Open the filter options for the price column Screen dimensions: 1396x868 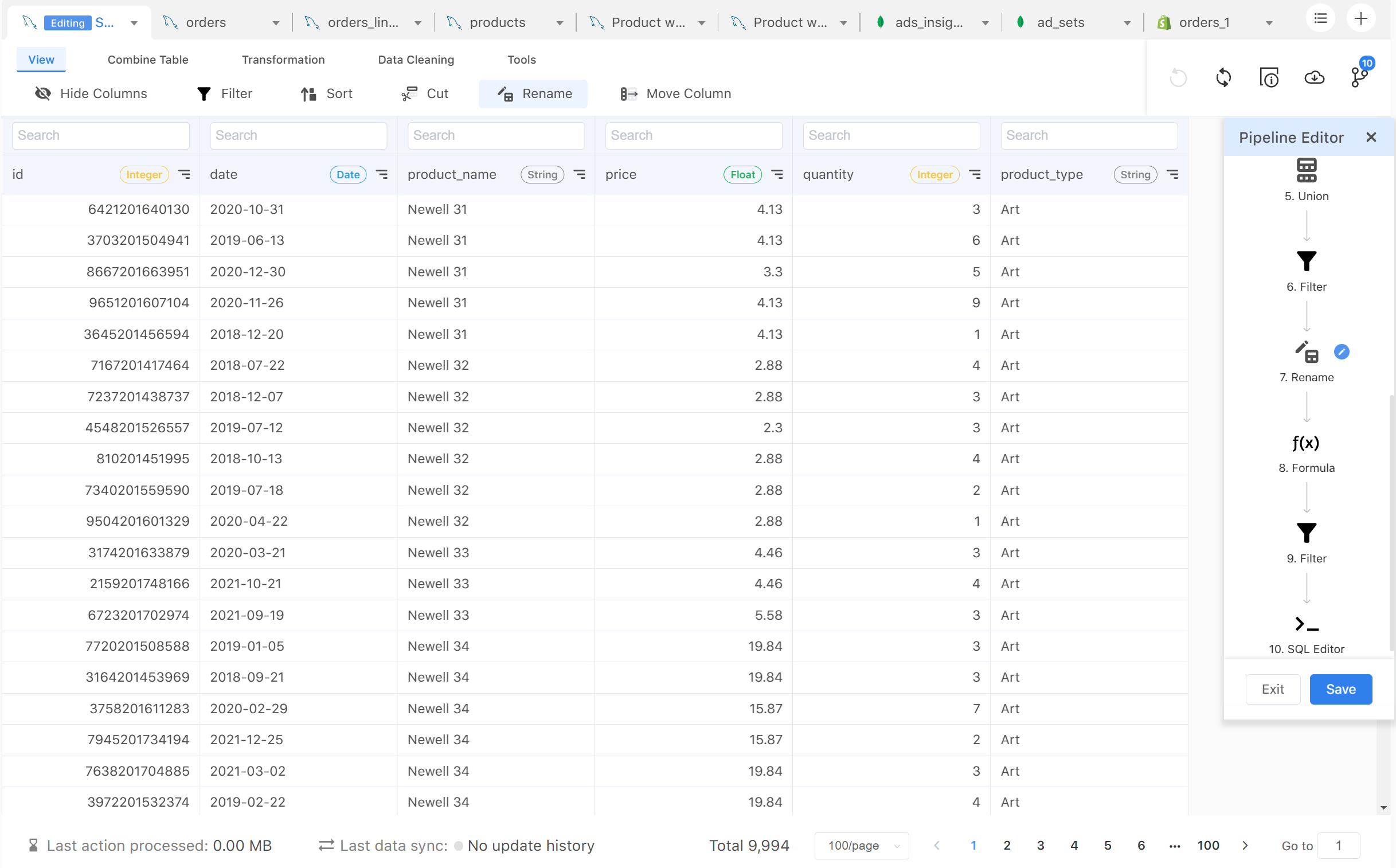tap(777, 174)
